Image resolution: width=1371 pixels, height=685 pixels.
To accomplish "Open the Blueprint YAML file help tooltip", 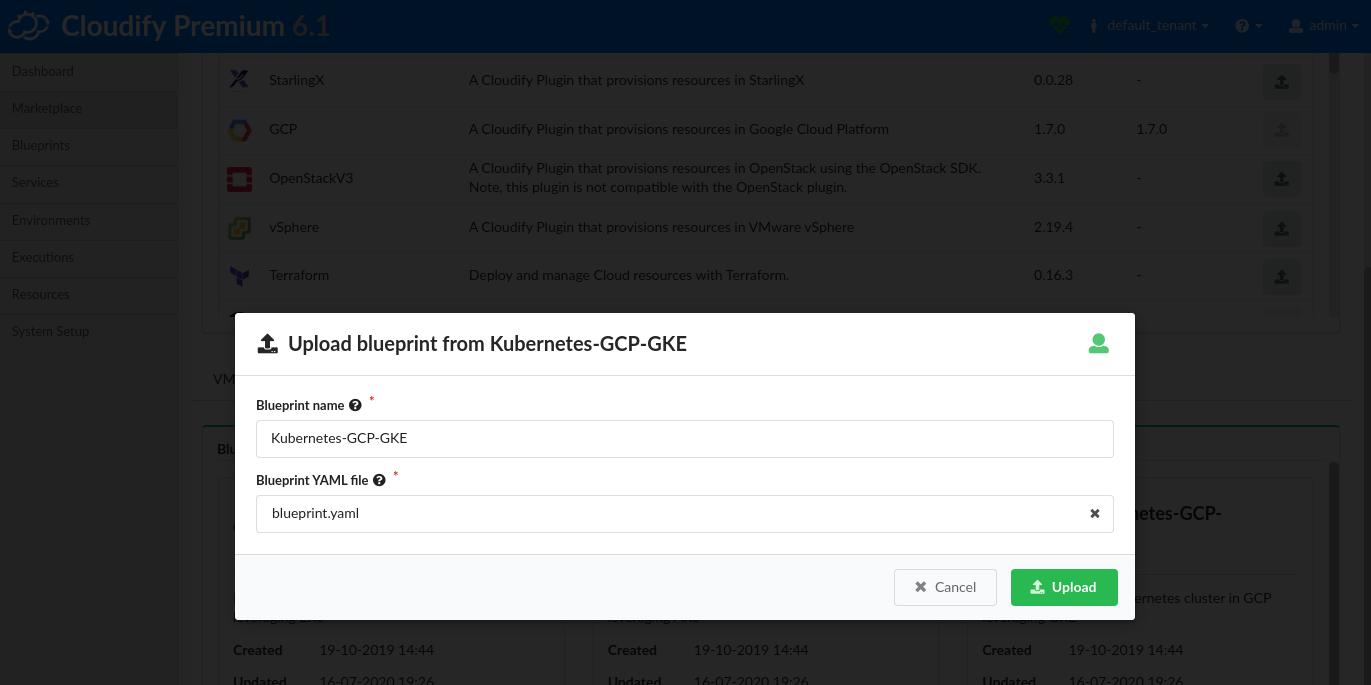I will (x=379, y=480).
